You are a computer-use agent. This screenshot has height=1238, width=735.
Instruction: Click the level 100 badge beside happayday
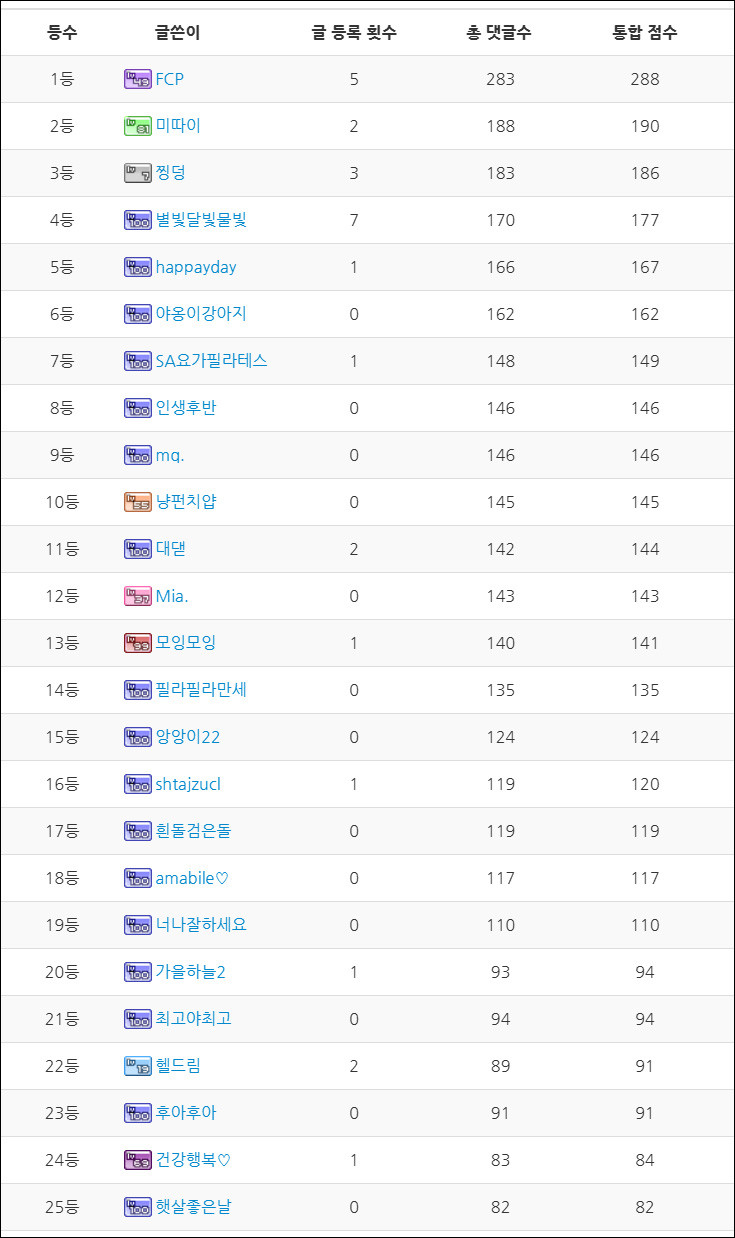137,267
